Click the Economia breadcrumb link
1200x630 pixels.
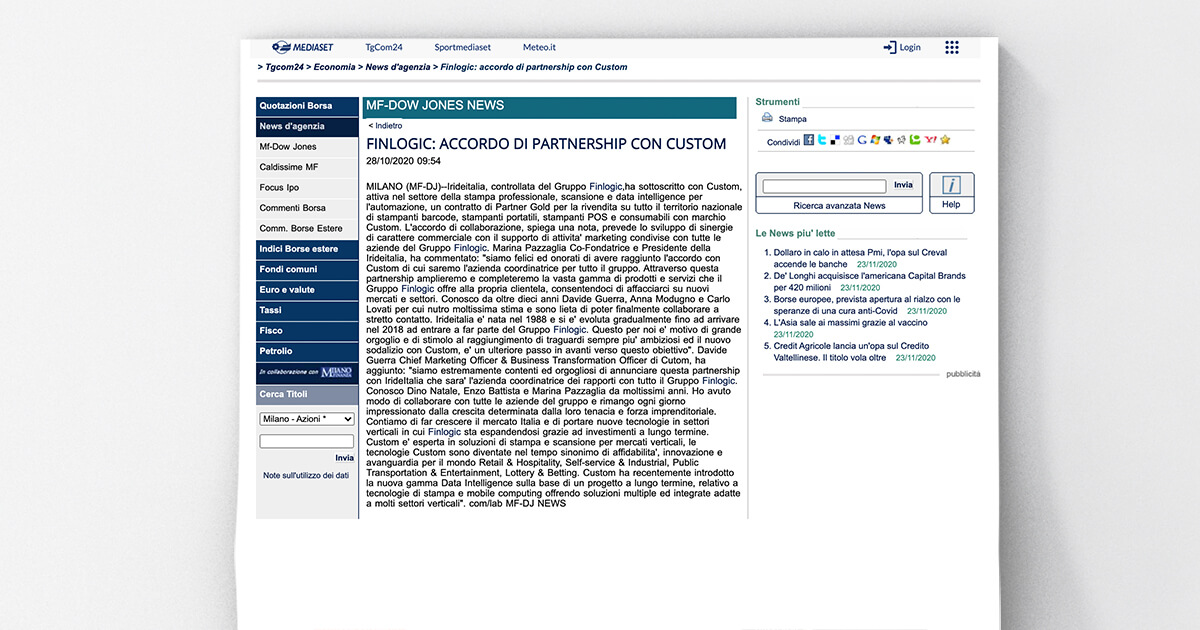coord(334,67)
